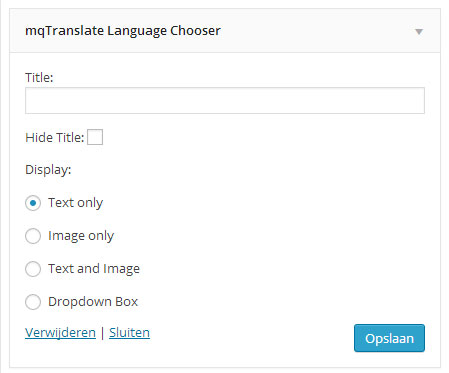
Task: Click the Title: field label
Action: pyautogui.click(x=39, y=77)
